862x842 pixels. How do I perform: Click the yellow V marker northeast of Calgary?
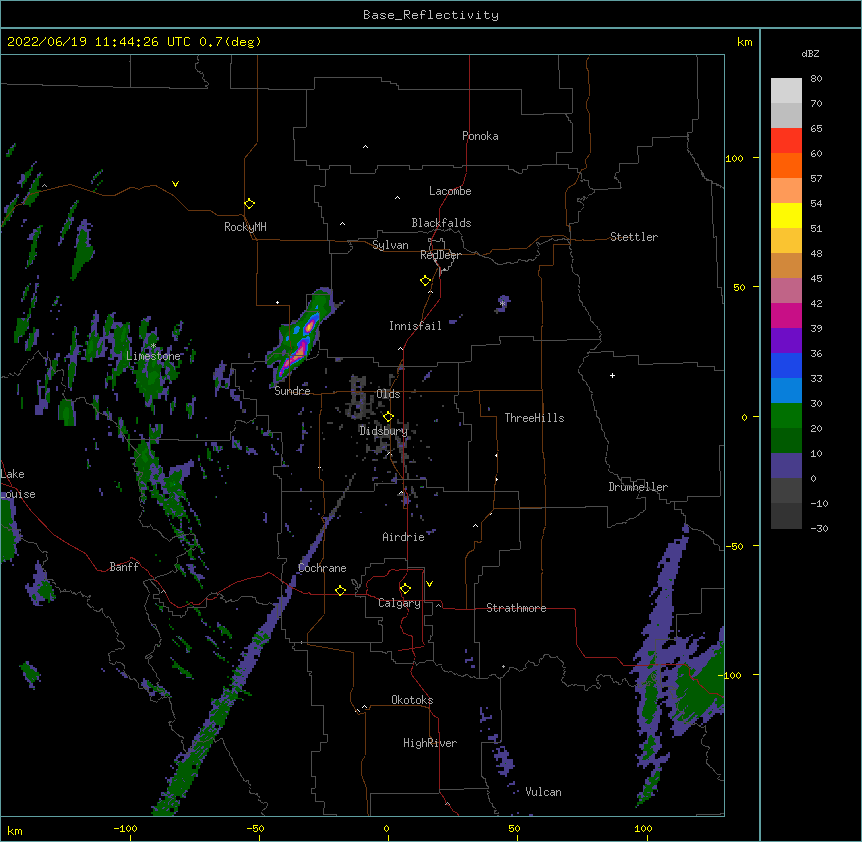(429, 584)
